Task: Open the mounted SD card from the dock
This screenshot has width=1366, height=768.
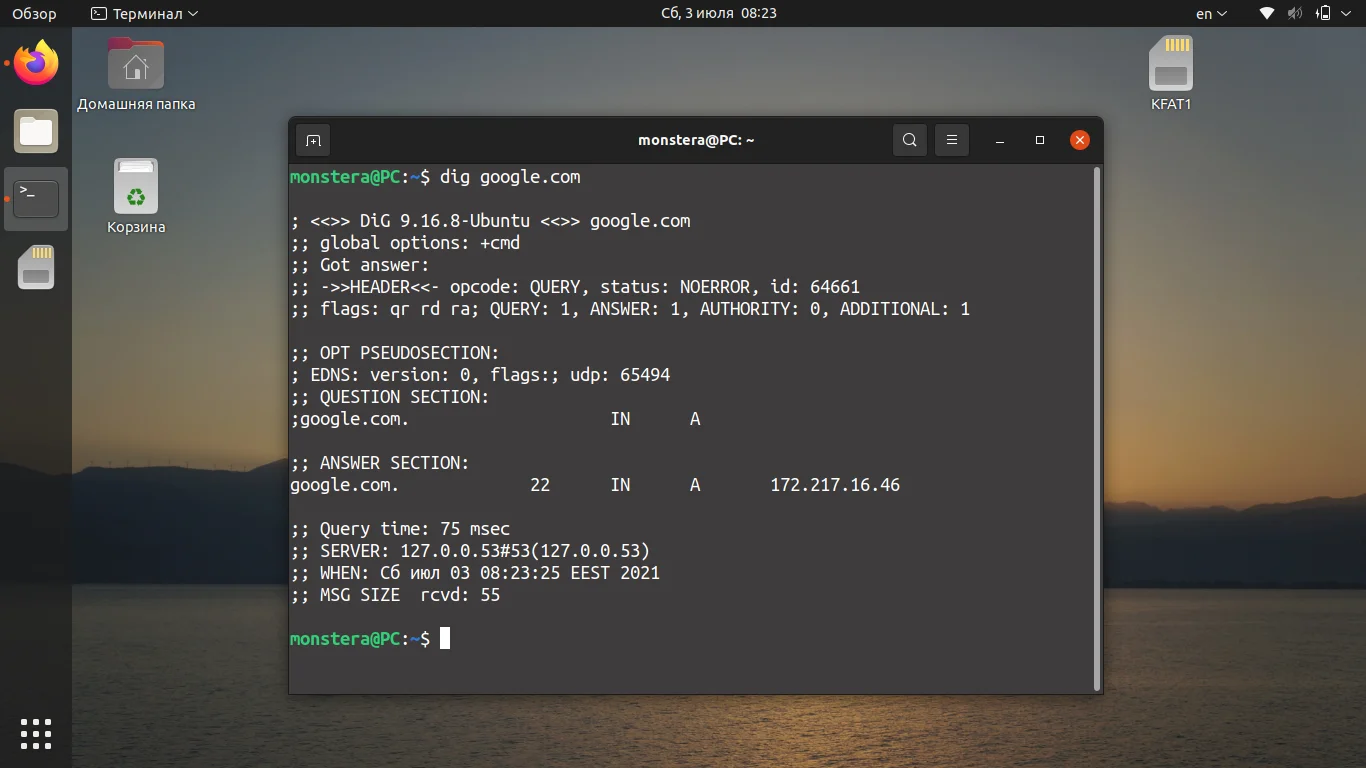Action: 36,267
